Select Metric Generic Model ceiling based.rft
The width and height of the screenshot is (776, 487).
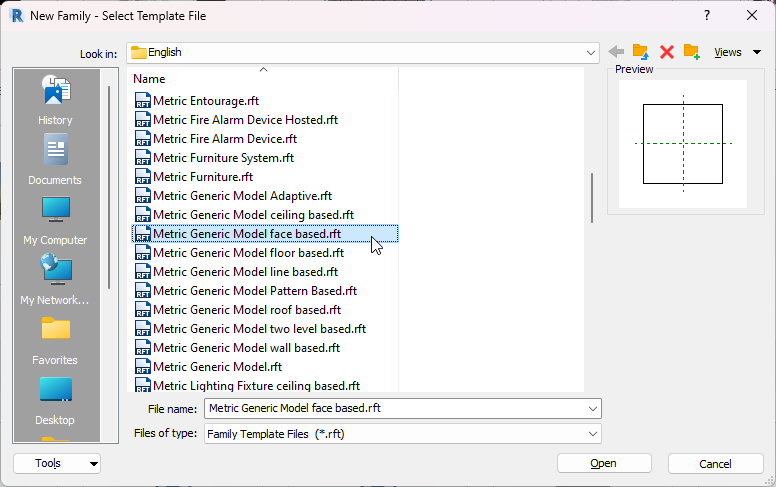tap(253, 215)
